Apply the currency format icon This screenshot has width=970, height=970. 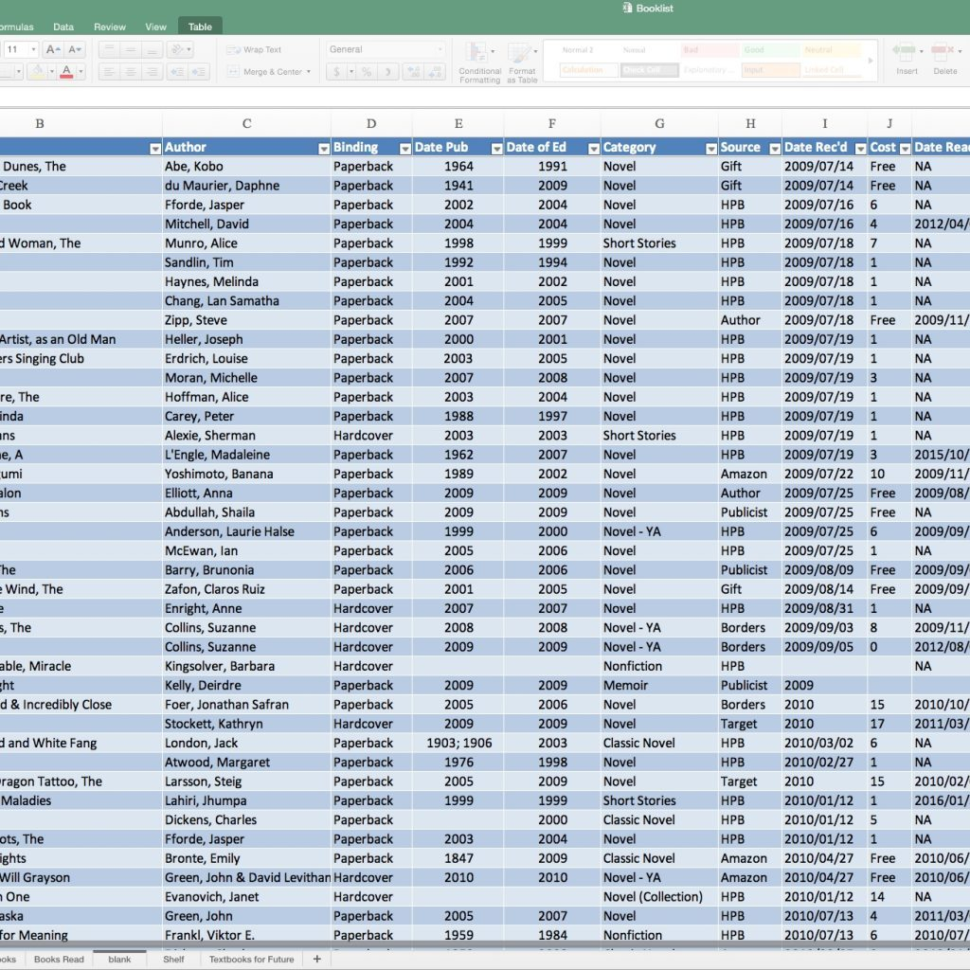336,71
